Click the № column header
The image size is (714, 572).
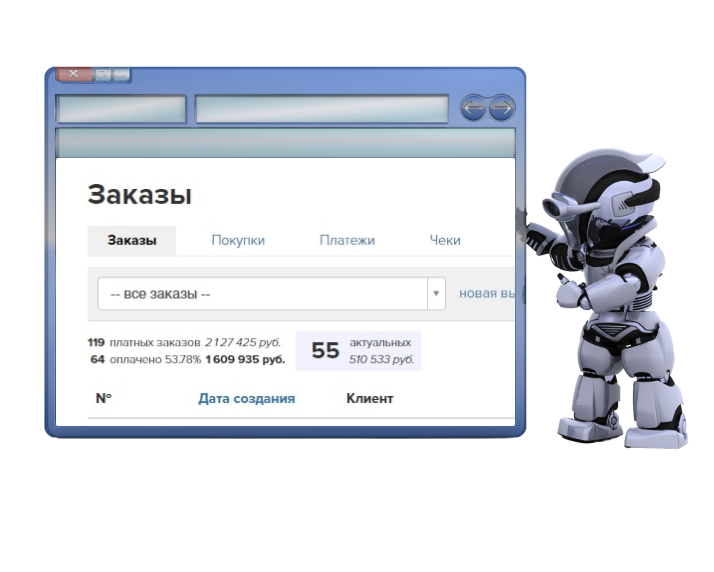coord(103,398)
